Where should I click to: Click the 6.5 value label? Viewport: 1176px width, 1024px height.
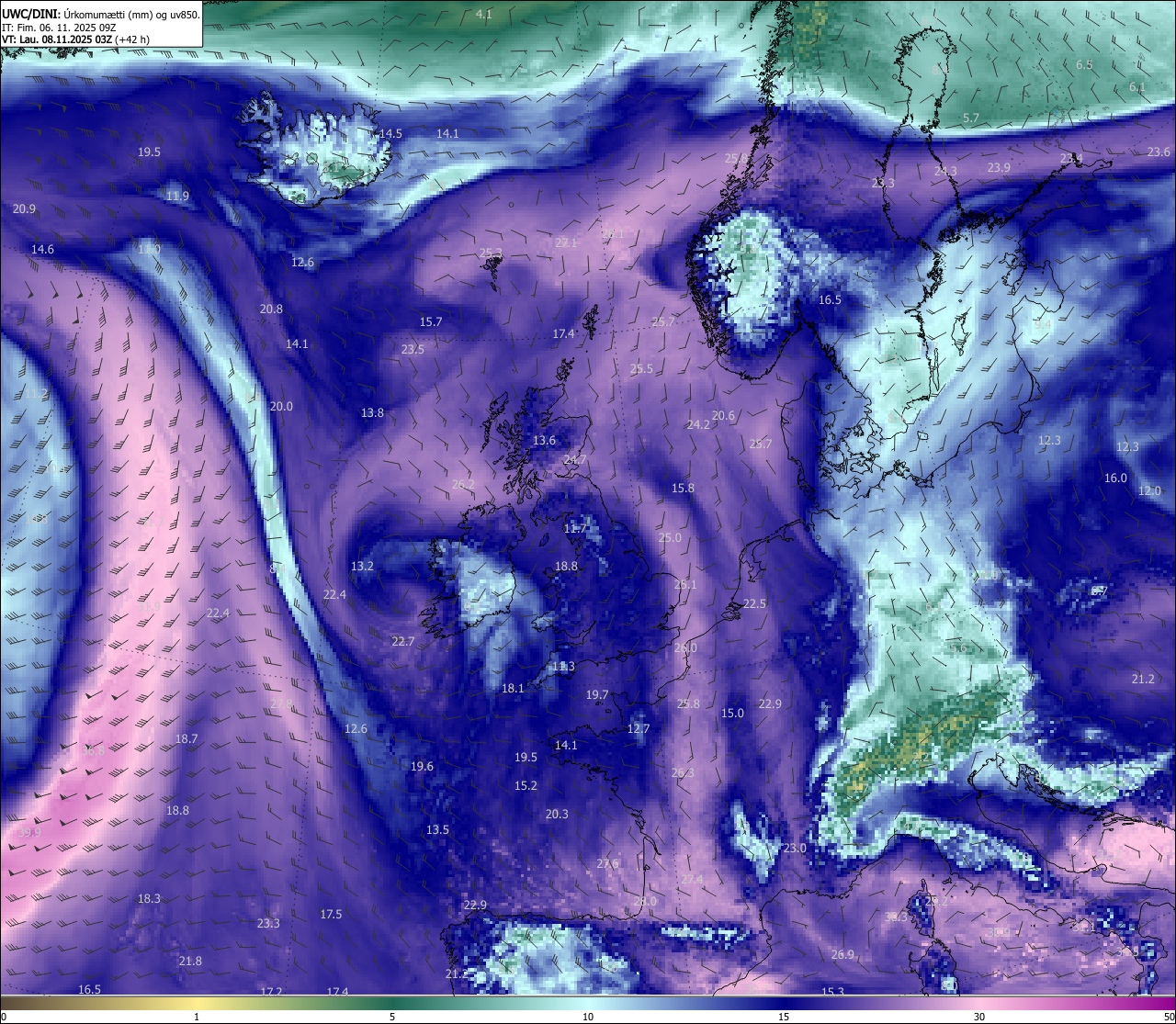(x=1084, y=65)
